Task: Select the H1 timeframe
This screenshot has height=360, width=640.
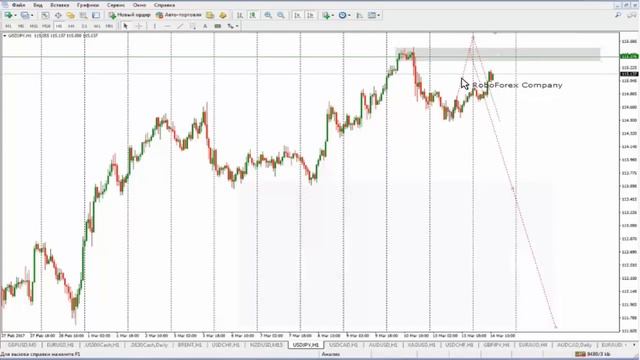Action: 59,26
